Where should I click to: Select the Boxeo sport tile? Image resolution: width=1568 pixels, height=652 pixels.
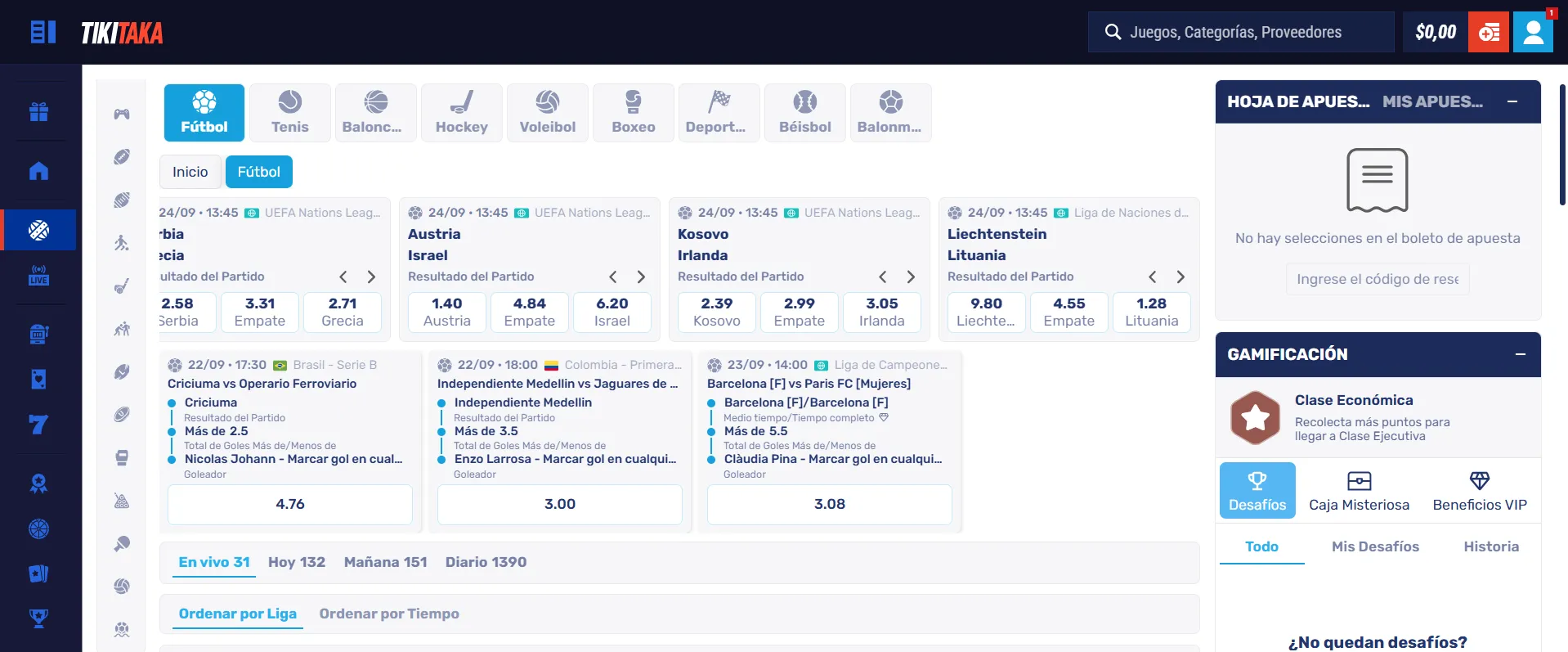[634, 113]
